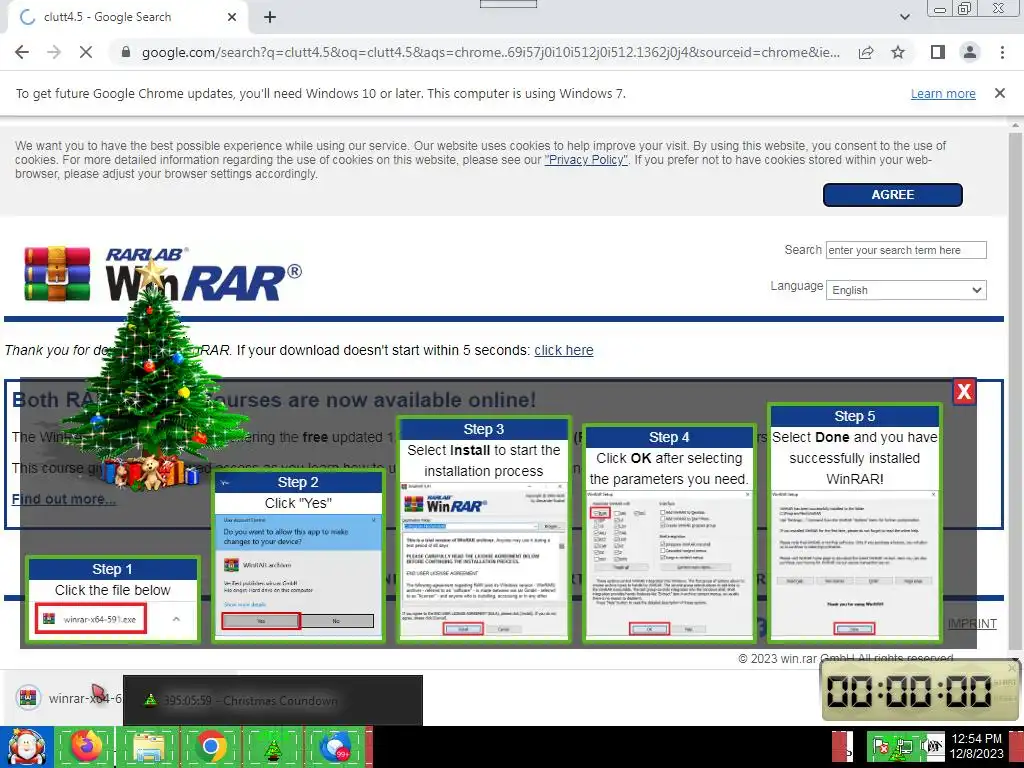Stop loading the current page

point(86,52)
